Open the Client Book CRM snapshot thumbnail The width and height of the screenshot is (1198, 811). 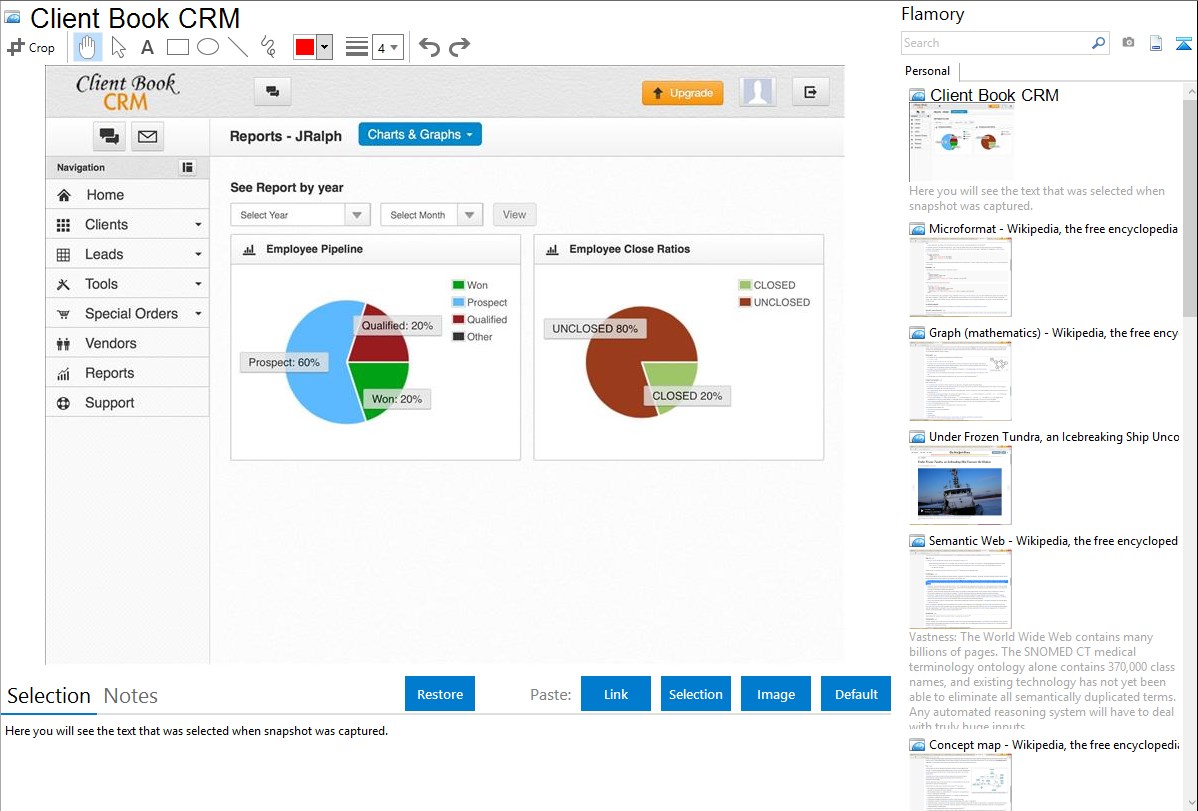point(961,142)
